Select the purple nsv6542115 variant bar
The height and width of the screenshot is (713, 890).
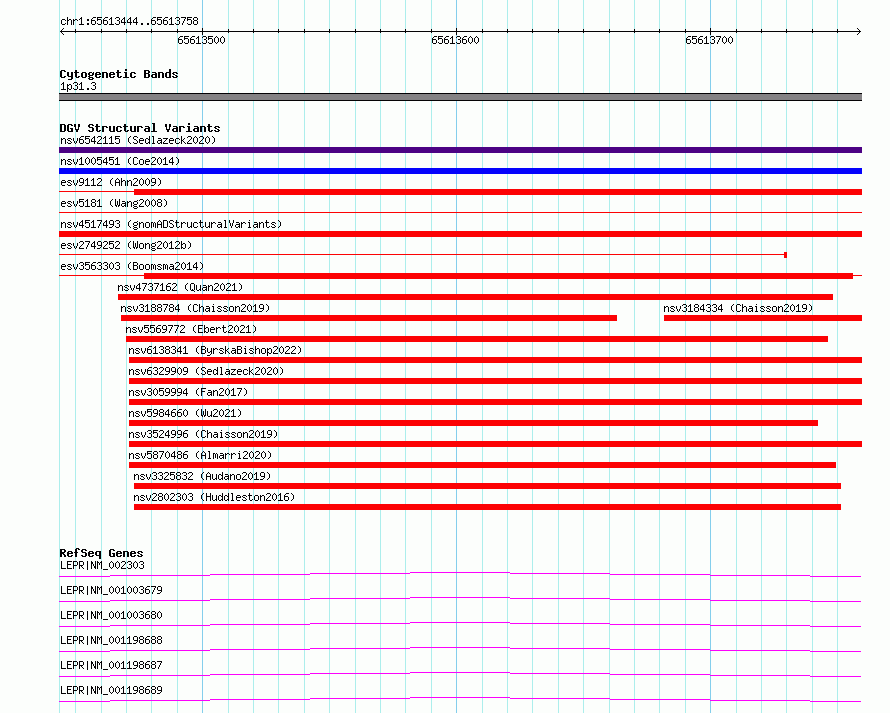[460, 150]
